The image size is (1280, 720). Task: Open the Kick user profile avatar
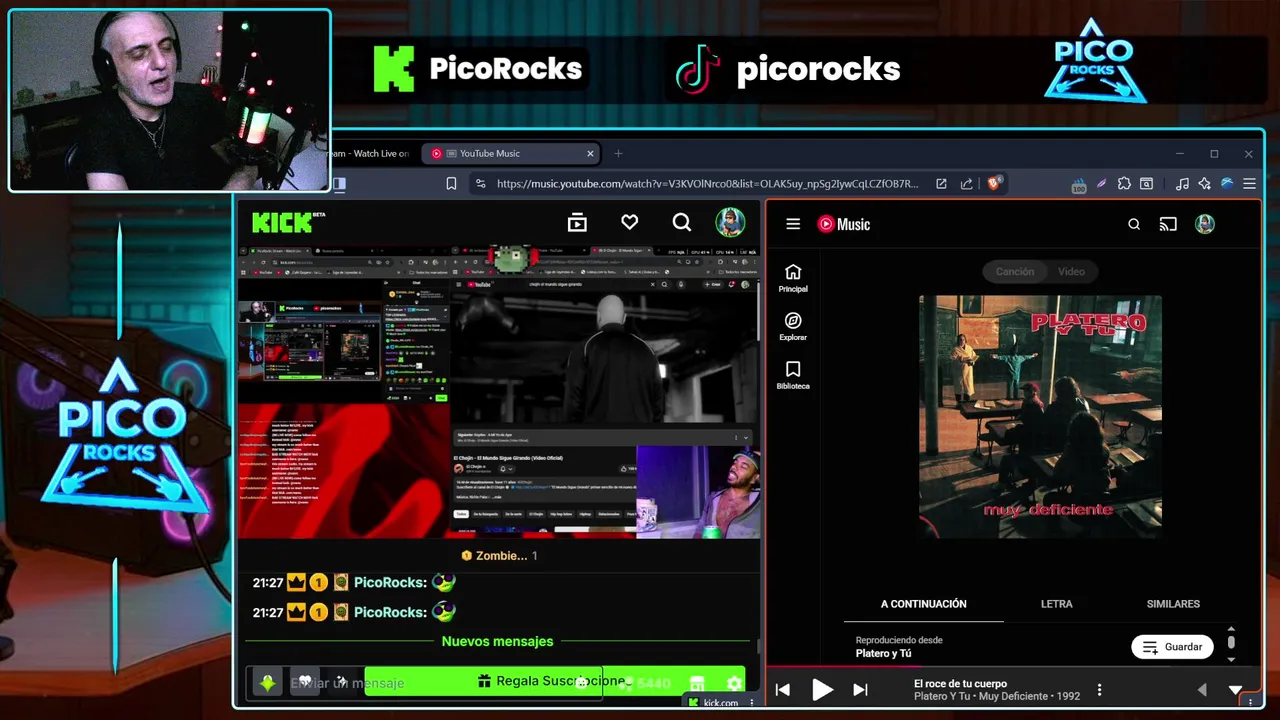click(x=730, y=222)
